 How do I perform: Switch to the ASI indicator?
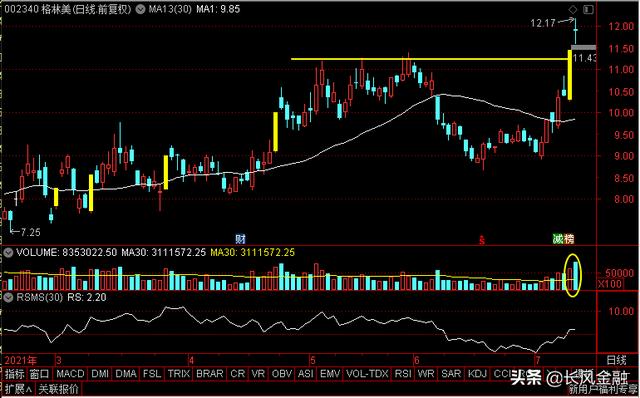[x=306, y=374]
